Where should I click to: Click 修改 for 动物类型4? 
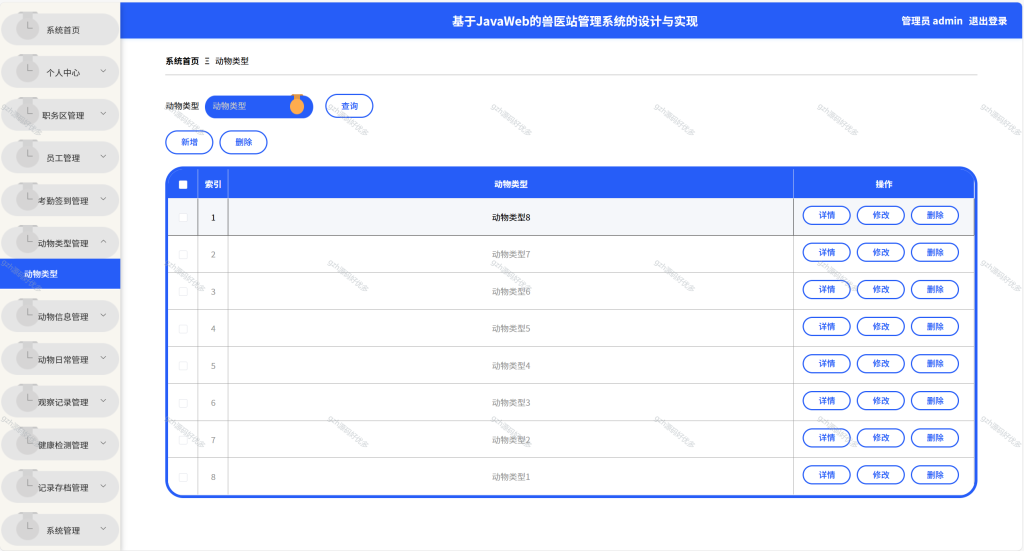pos(881,364)
